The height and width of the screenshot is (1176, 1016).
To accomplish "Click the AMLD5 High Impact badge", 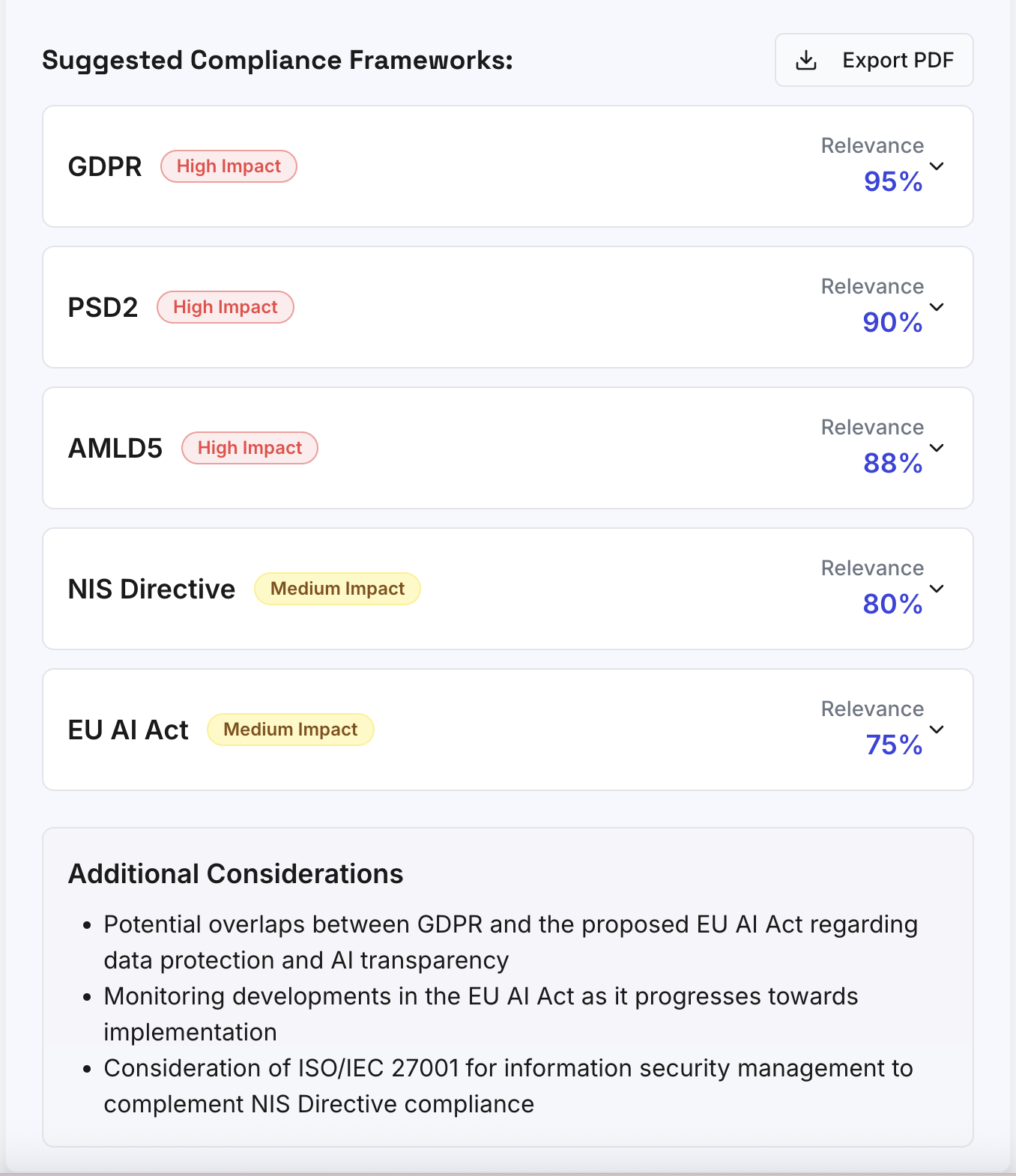I will pyautogui.click(x=250, y=448).
